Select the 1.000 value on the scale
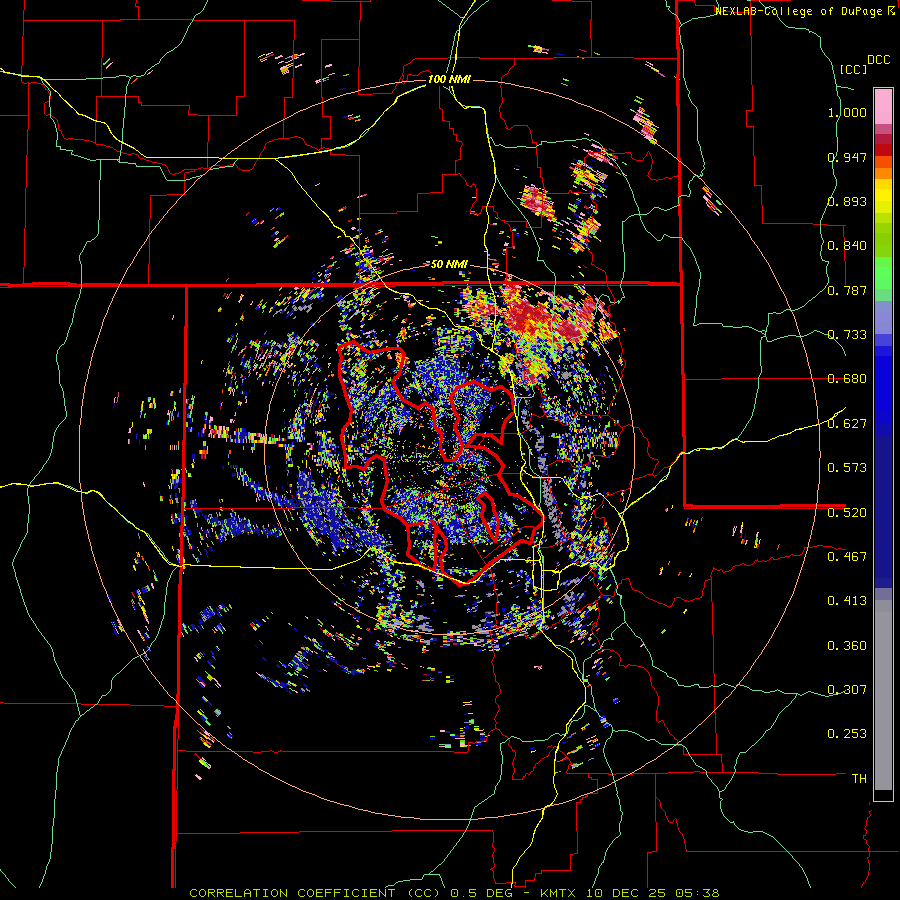 click(847, 112)
